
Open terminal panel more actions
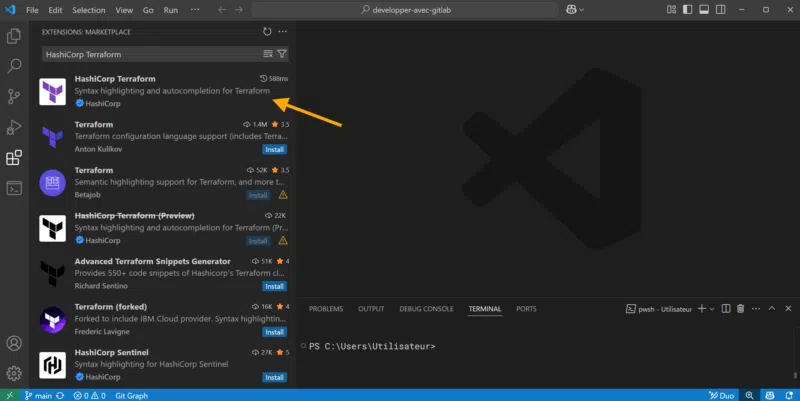tap(756, 309)
